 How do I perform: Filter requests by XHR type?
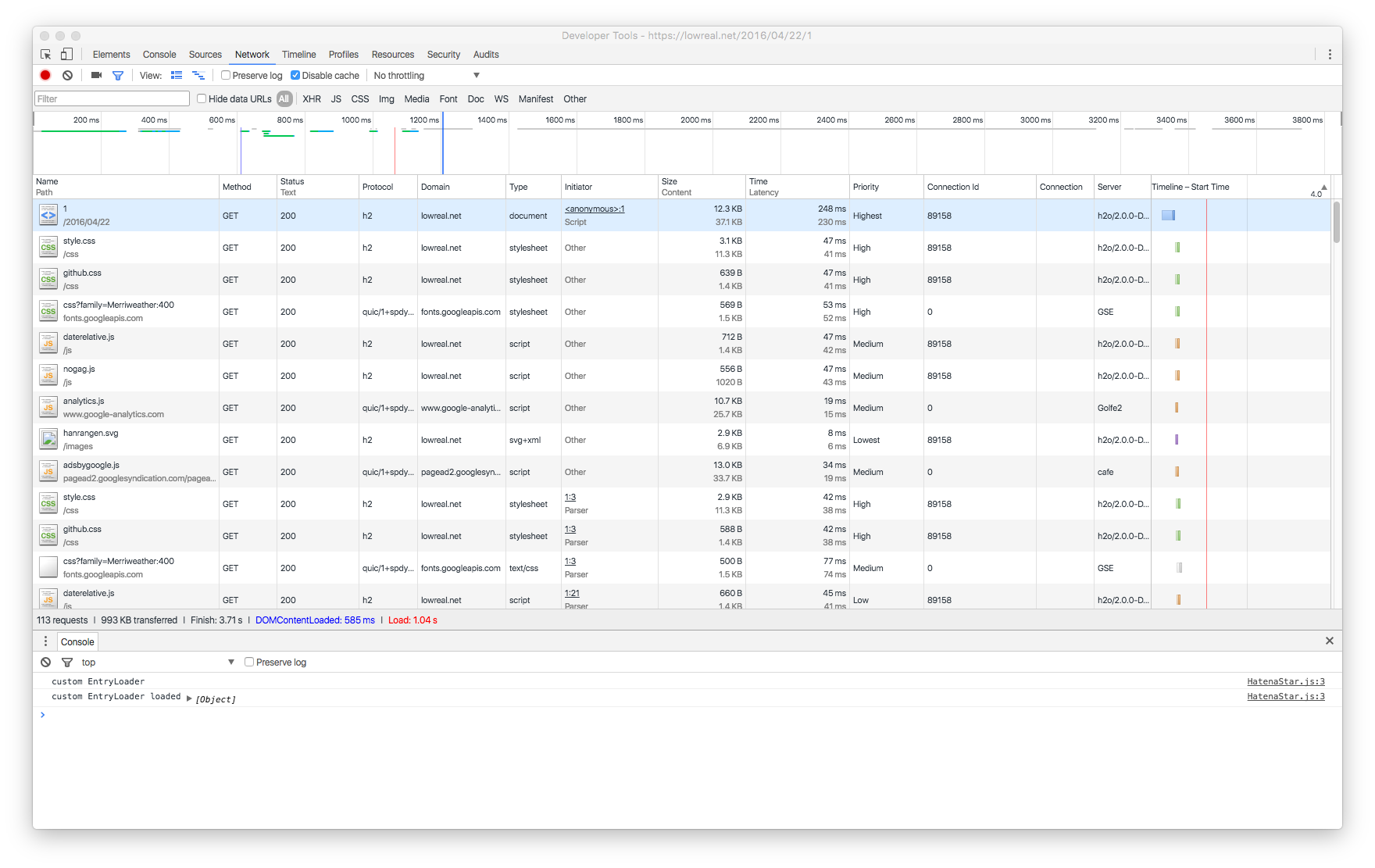pyautogui.click(x=312, y=98)
